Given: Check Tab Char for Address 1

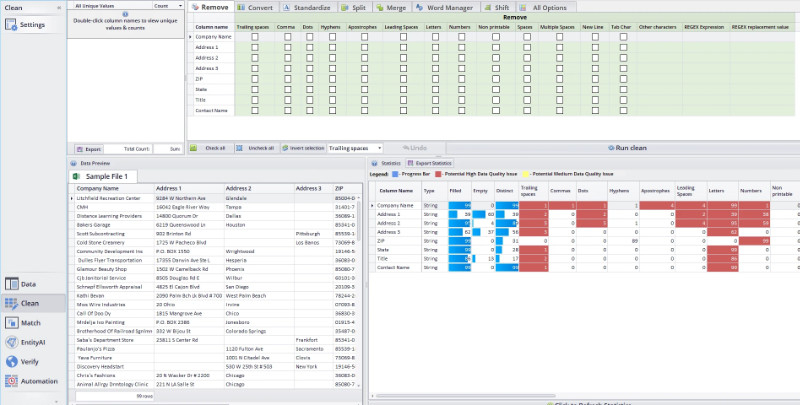Looking at the screenshot, I should (623, 47).
